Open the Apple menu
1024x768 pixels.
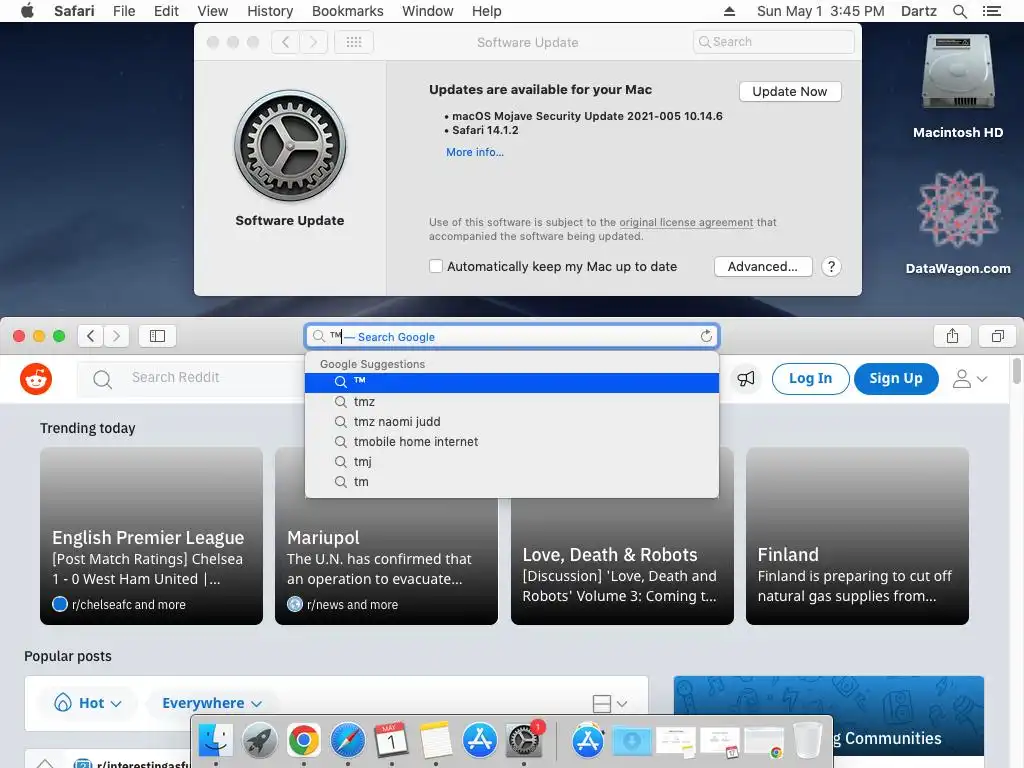(x=27, y=11)
